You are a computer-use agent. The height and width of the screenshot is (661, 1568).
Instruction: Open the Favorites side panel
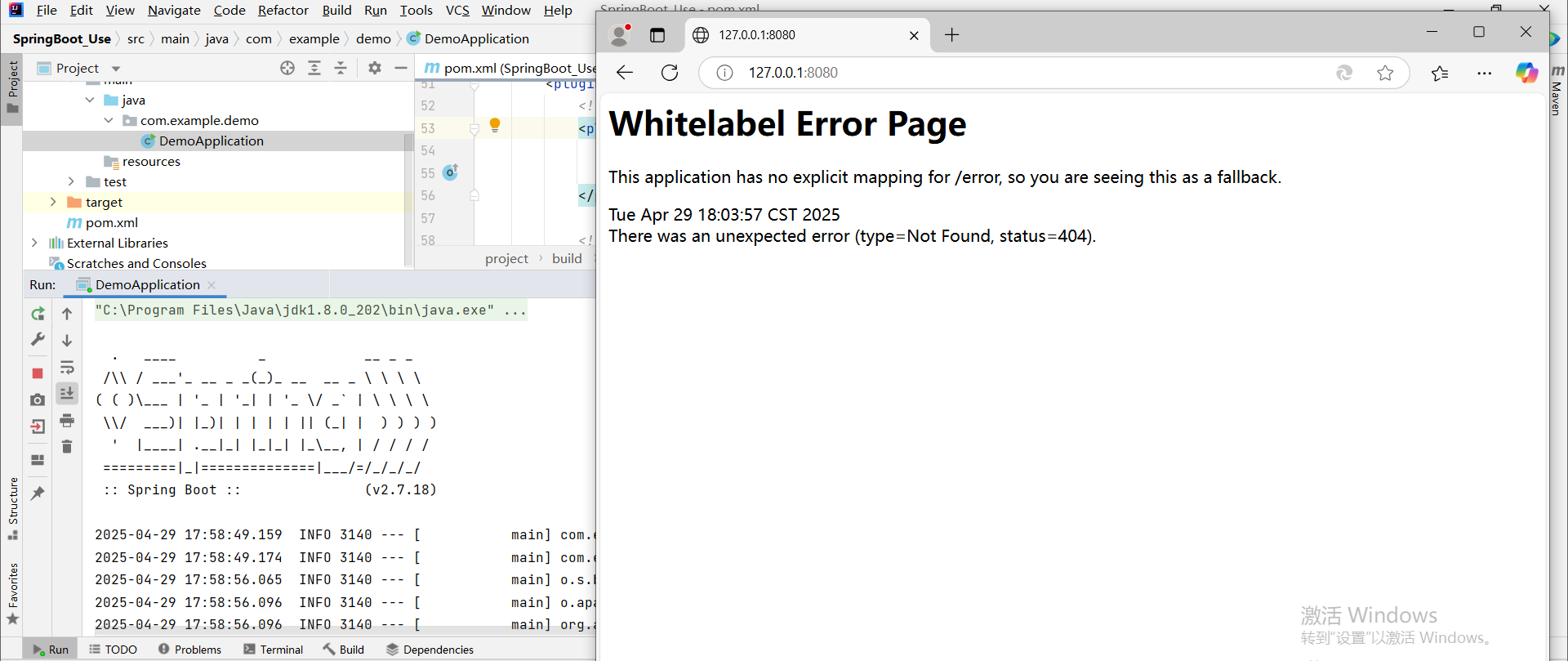tap(12, 594)
